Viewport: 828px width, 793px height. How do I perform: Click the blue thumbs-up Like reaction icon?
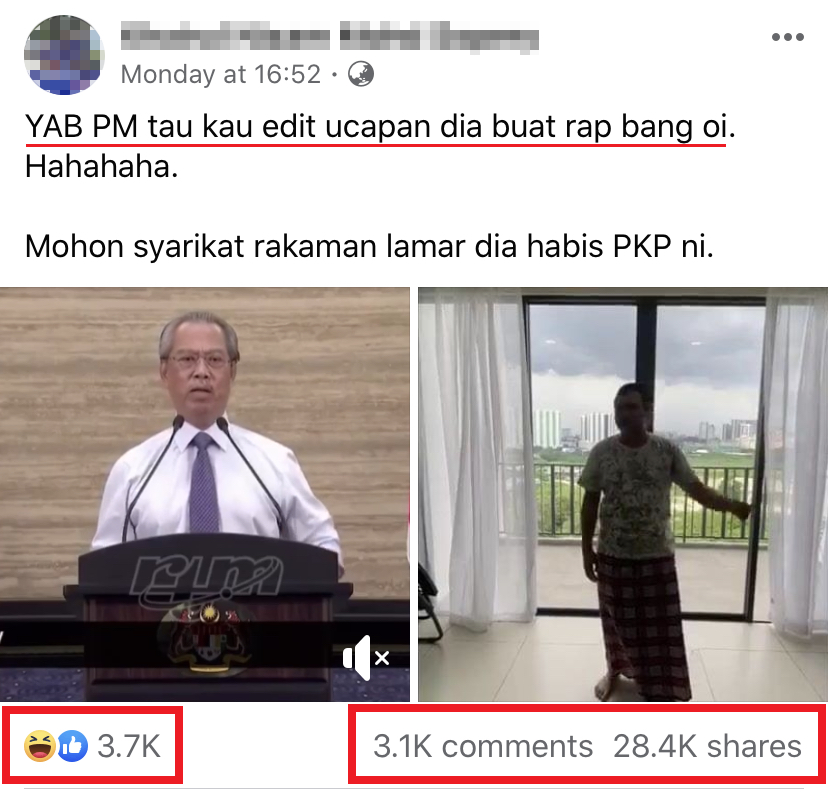[72, 746]
